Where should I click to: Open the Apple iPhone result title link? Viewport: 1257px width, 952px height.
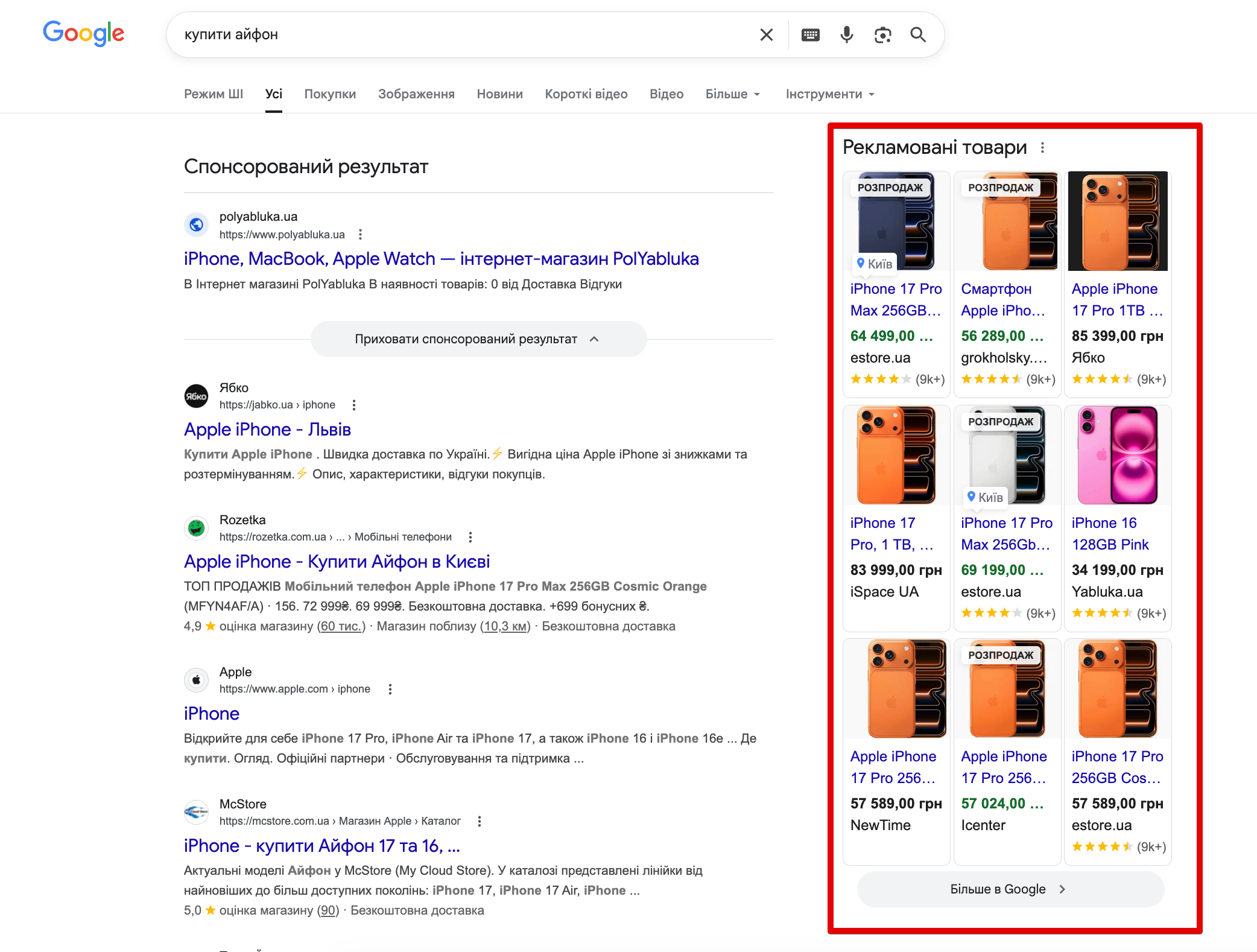[212, 714]
